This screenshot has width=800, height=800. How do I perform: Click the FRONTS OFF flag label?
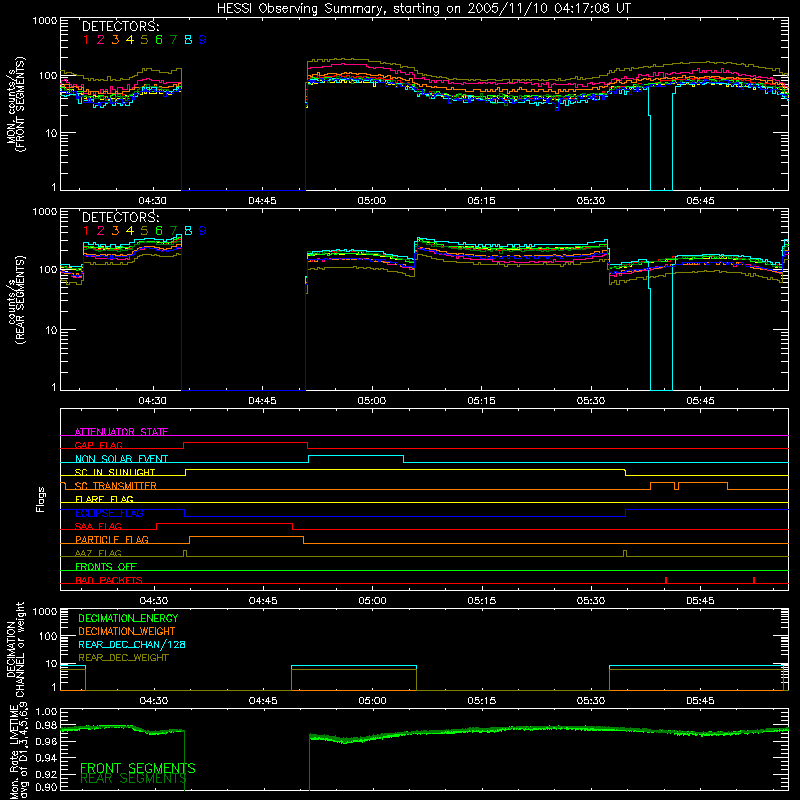pos(106,567)
